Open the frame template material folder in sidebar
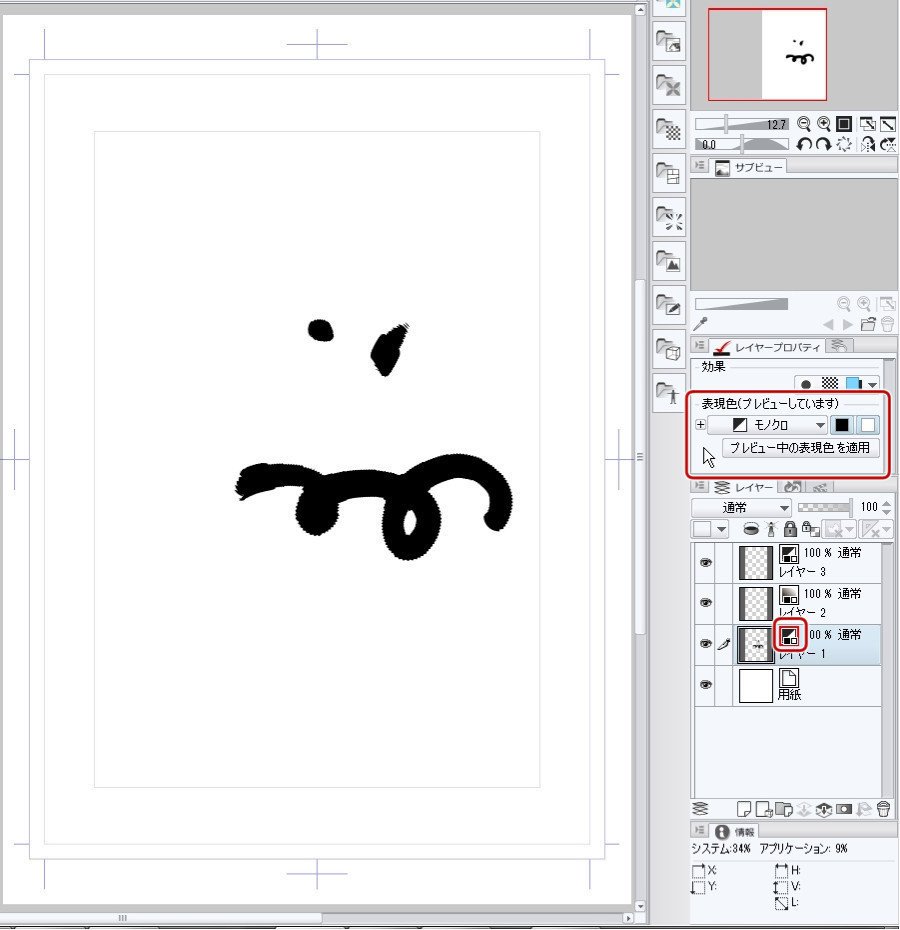Image resolution: width=900 pixels, height=930 pixels. tap(669, 173)
